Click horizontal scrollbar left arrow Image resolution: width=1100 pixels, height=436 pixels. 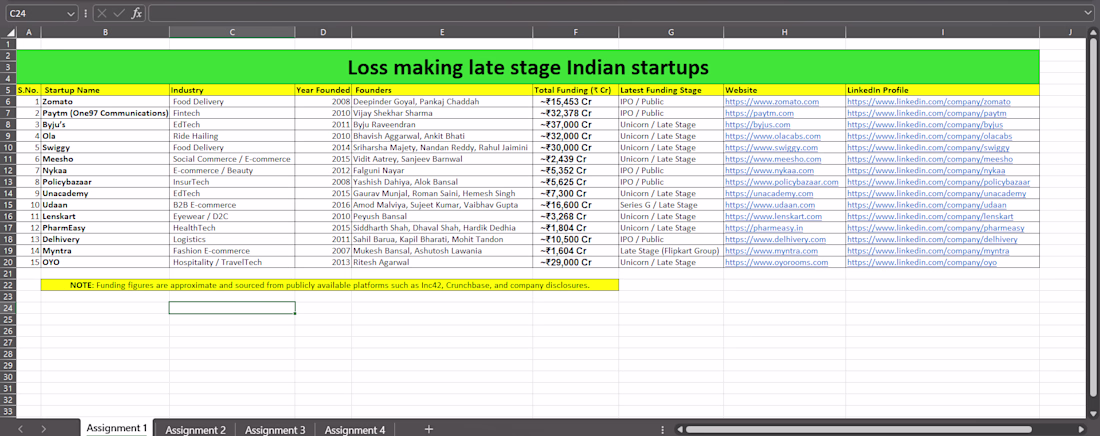tap(678, 429)
